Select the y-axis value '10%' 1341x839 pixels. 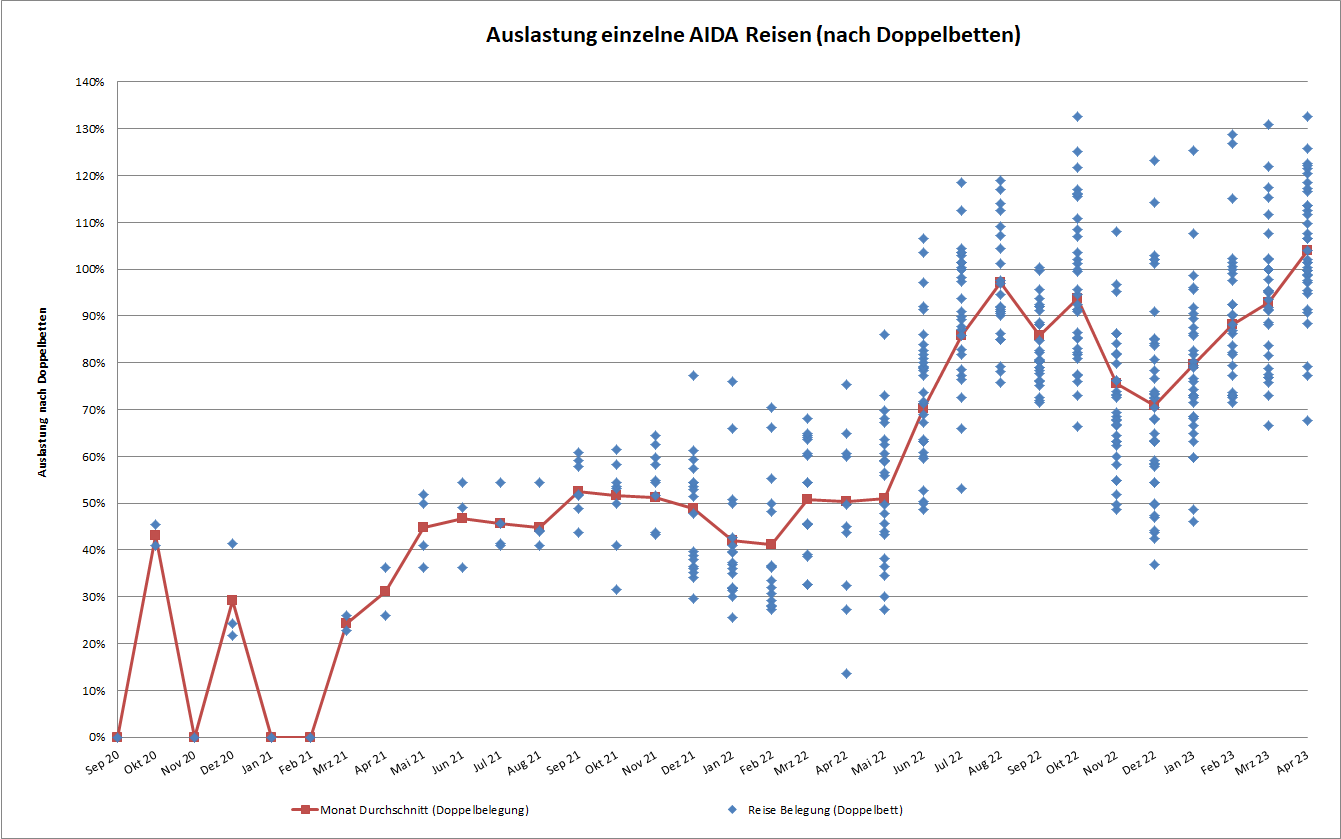coord(94,691)
